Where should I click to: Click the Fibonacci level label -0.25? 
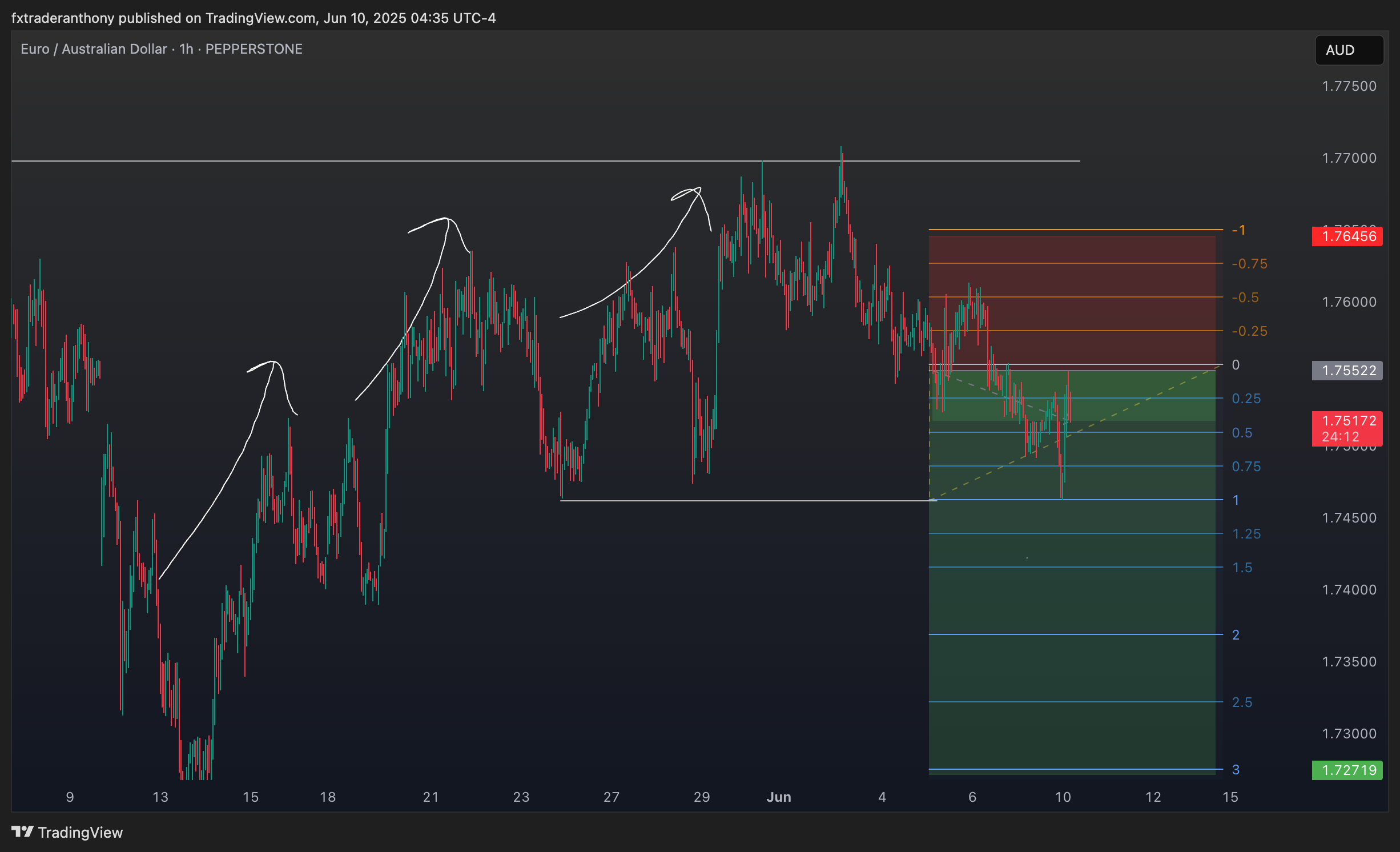click(x=1249, y=331)
